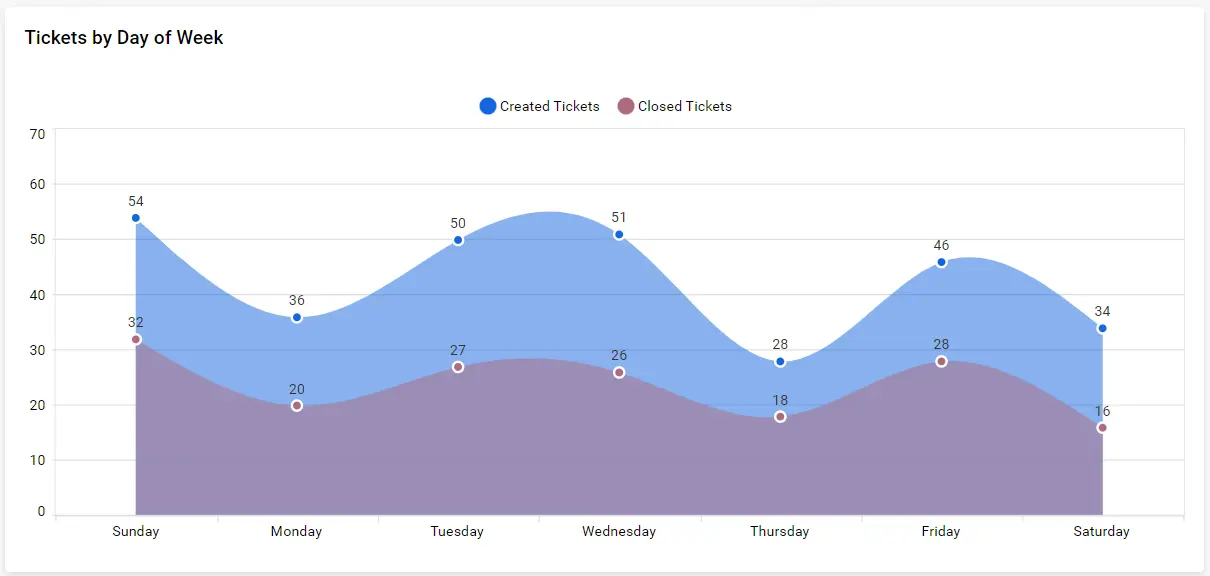Click Wednesday's closed tickets point (26)
The height and width of the screenshot is (576, 1210).
point(619,373)
